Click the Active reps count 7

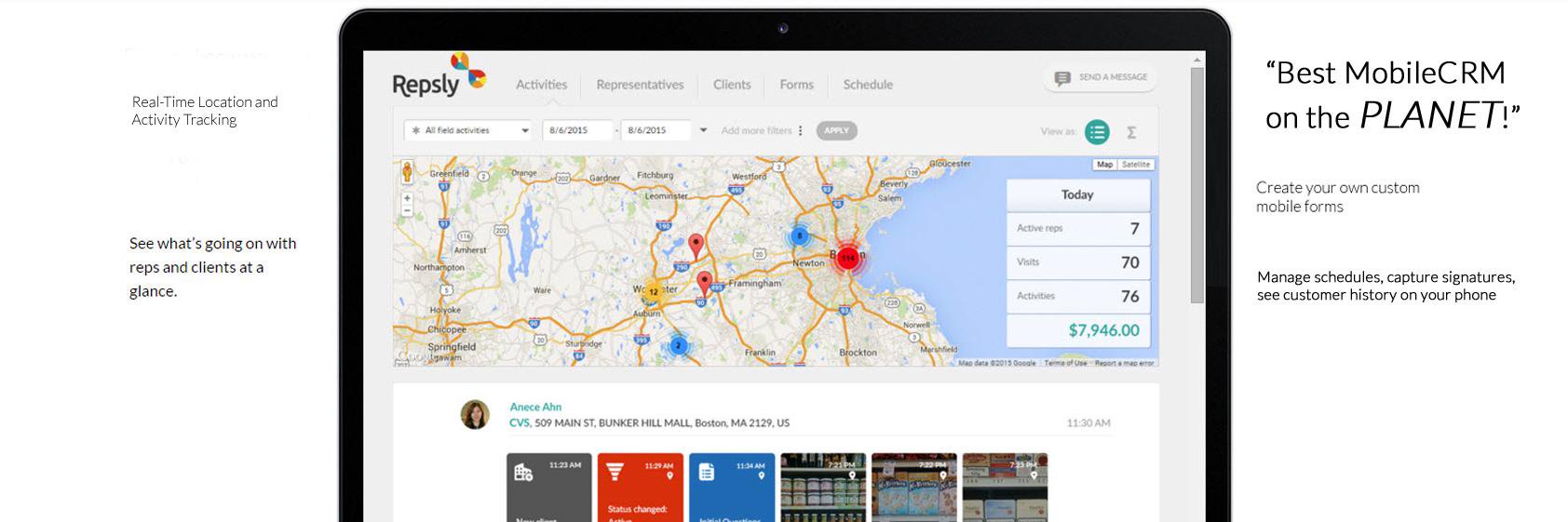tap(1134, 229)
